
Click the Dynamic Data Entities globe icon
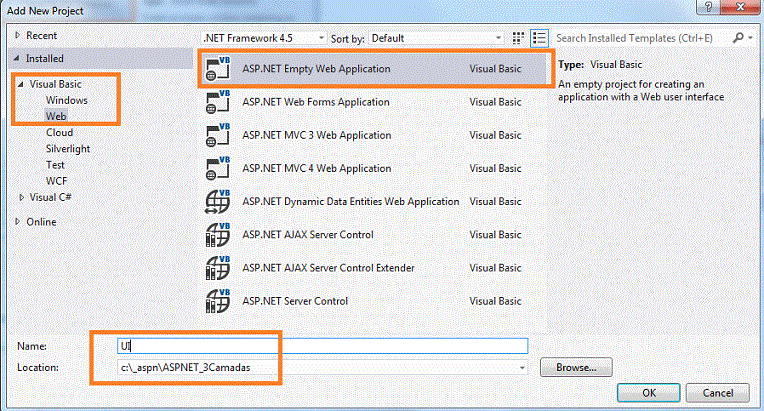pyautogui.click(x=218, y=202)
